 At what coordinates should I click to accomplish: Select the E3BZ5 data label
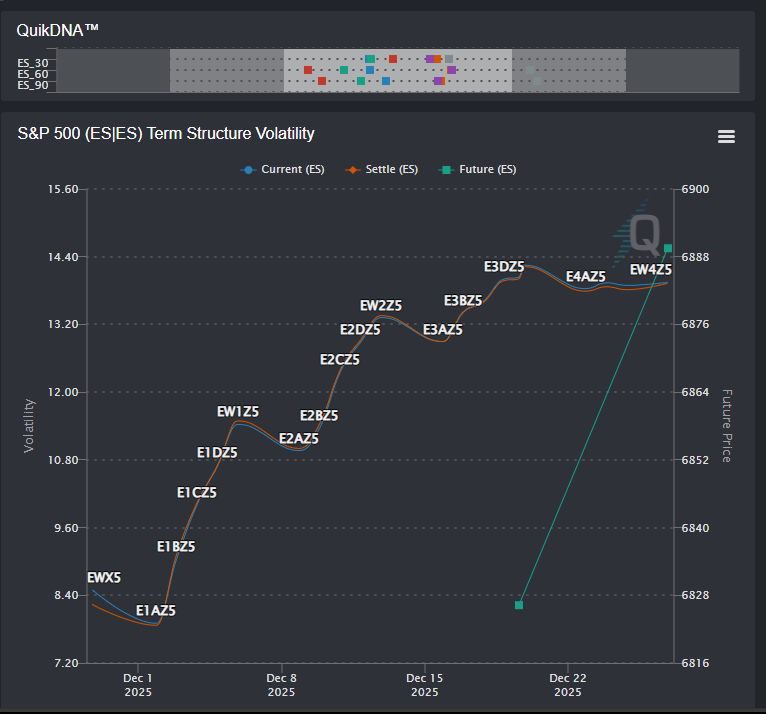coord(463,300)
